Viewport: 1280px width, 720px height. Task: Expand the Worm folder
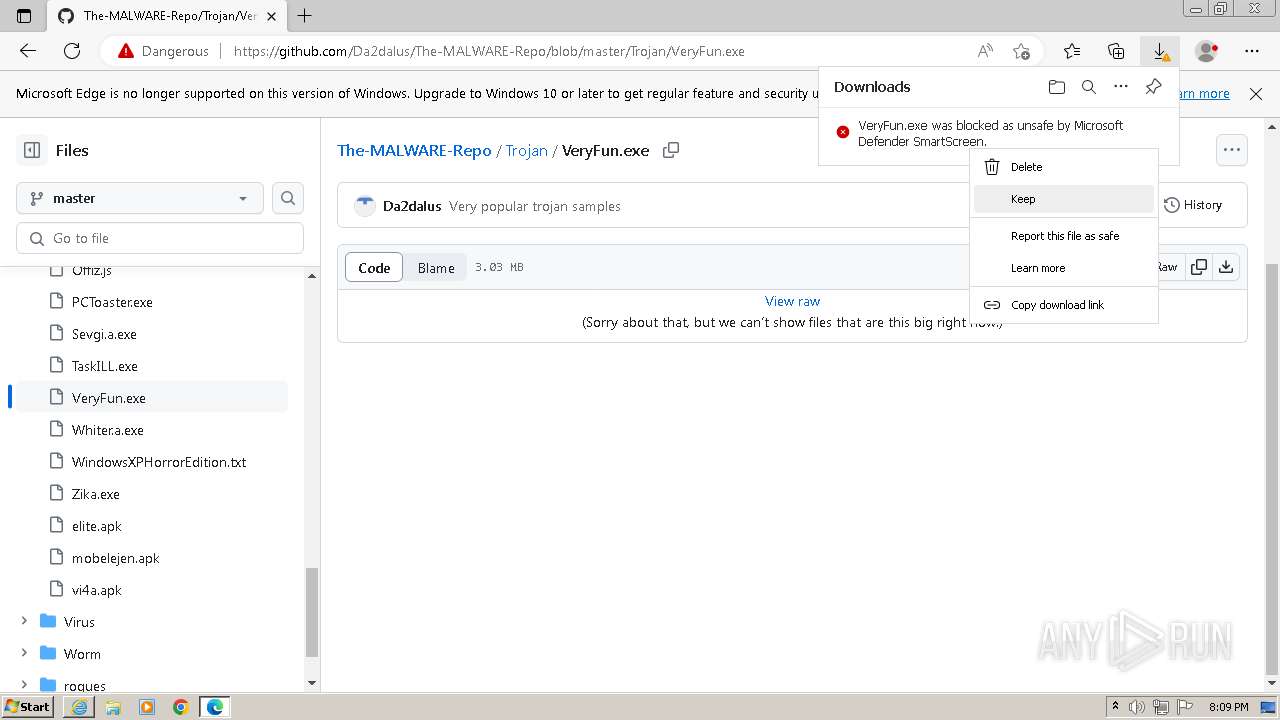(x=24, y=654)
